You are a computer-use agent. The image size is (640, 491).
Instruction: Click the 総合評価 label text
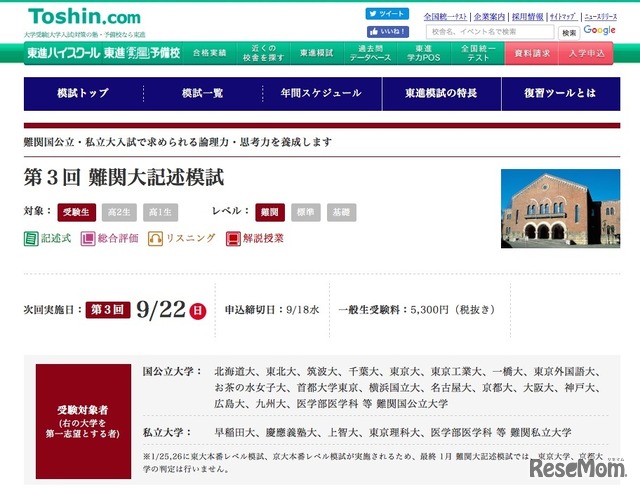tap(118, 238)
